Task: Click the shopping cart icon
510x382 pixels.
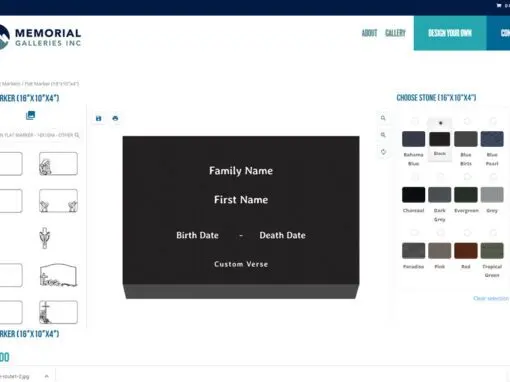Action: 499,5
